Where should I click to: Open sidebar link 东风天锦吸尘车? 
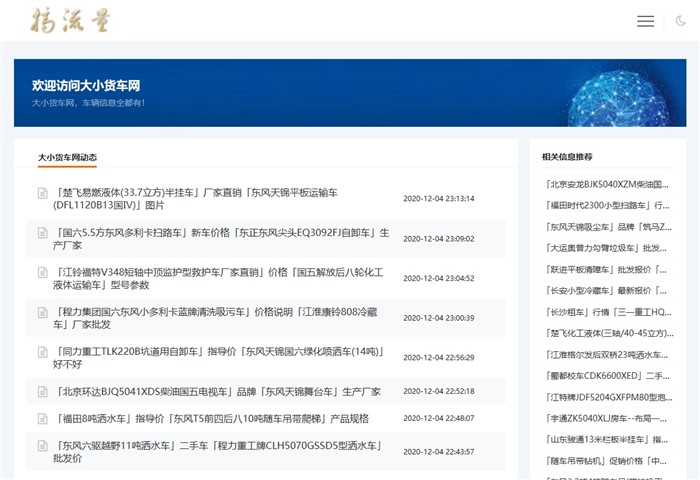click(x=608, y=227)
